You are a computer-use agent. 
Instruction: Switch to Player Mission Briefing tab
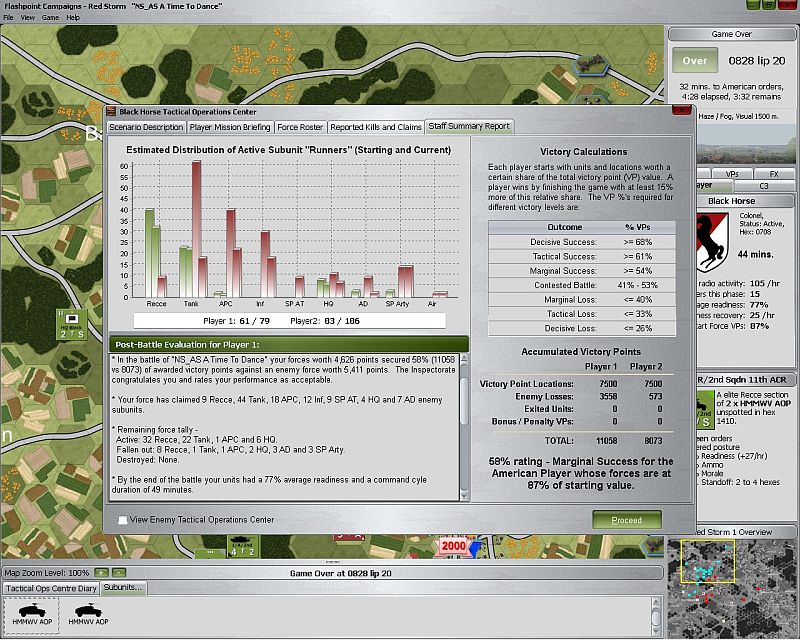tap(230, 127)
